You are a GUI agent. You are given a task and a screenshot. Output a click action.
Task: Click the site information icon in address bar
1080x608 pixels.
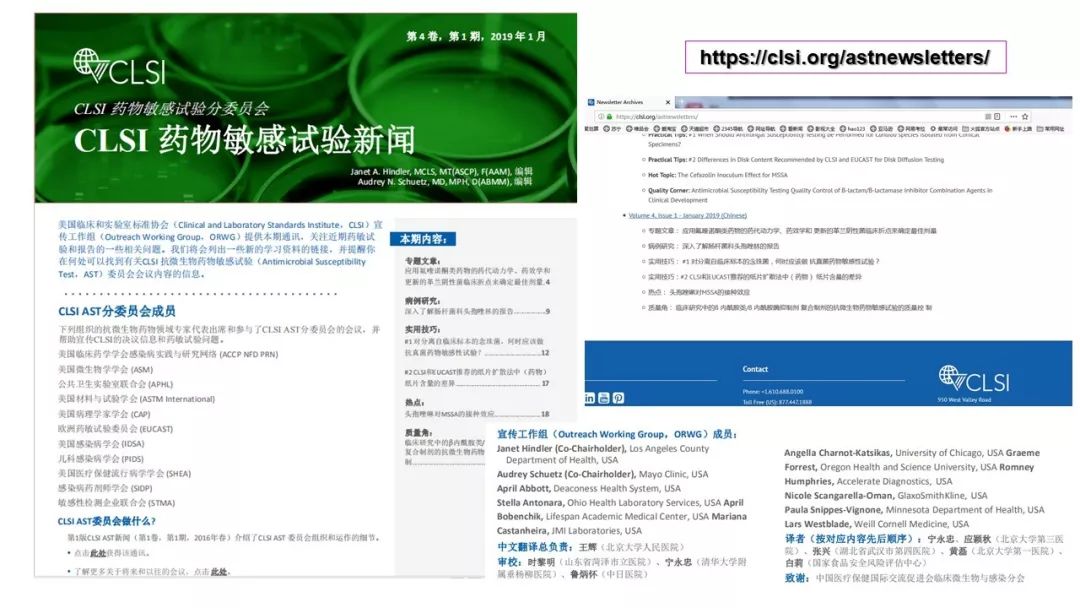(601, 116)
